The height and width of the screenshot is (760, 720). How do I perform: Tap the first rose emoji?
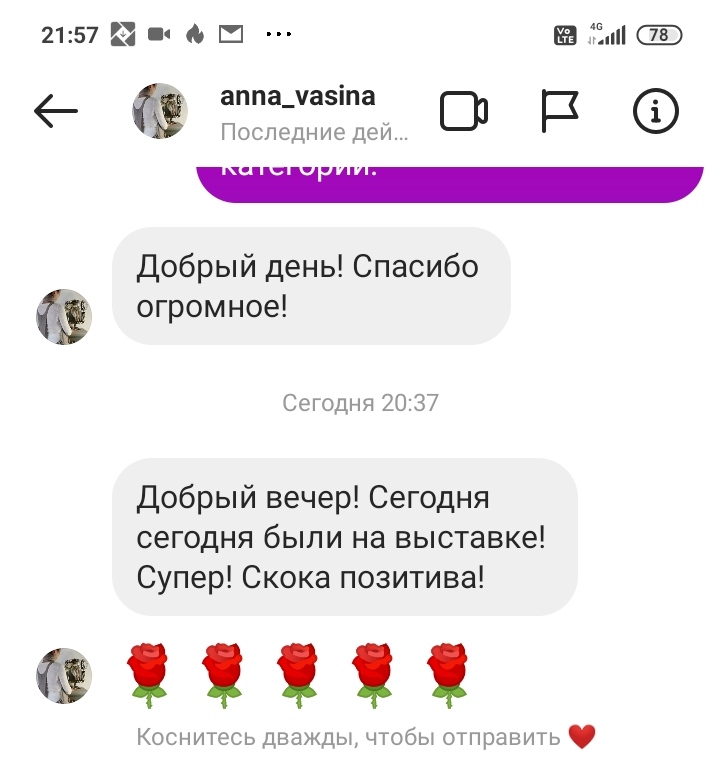(147, 675)
